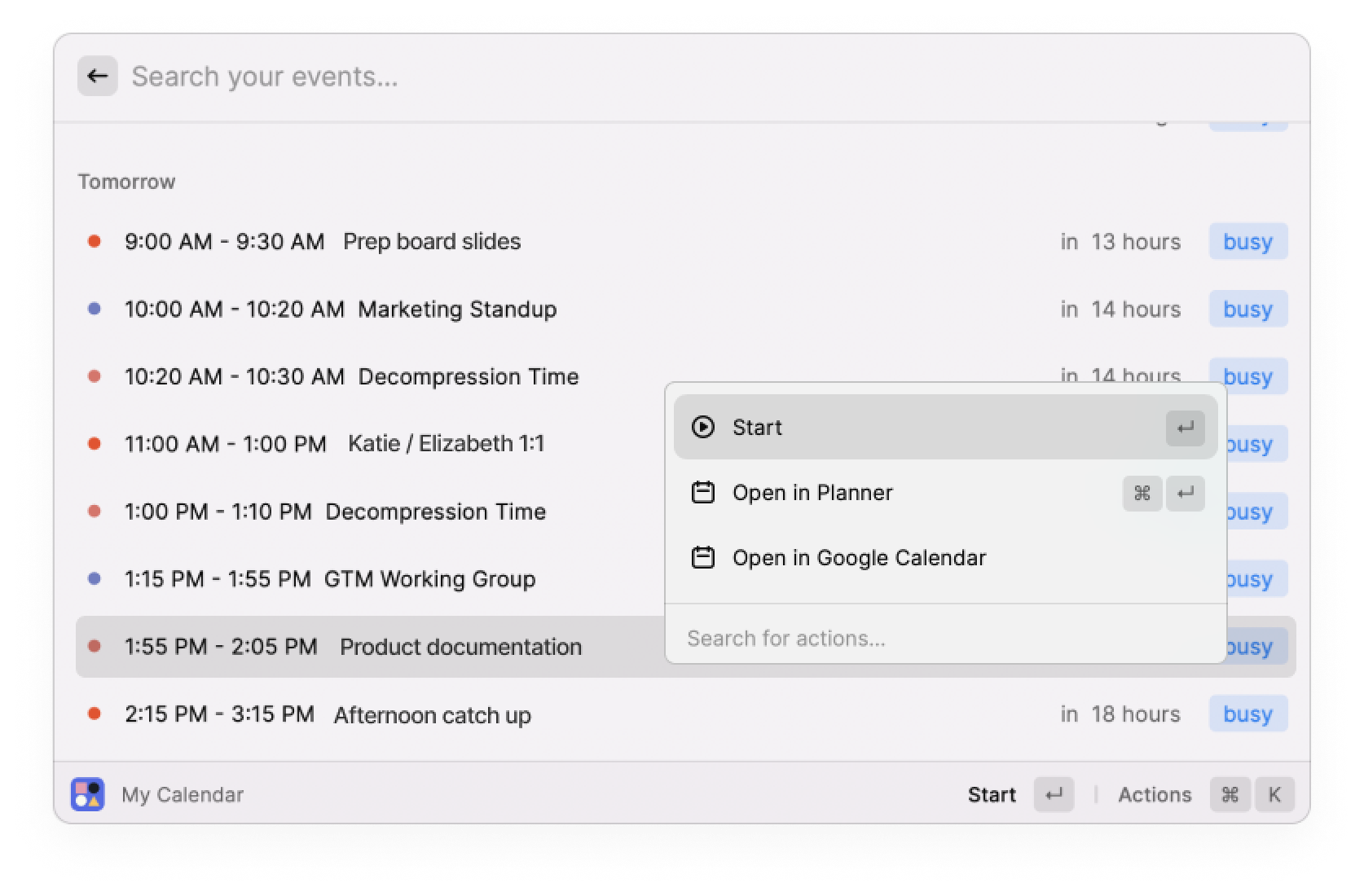Click the My Calendar app icon

click(88, 794)
